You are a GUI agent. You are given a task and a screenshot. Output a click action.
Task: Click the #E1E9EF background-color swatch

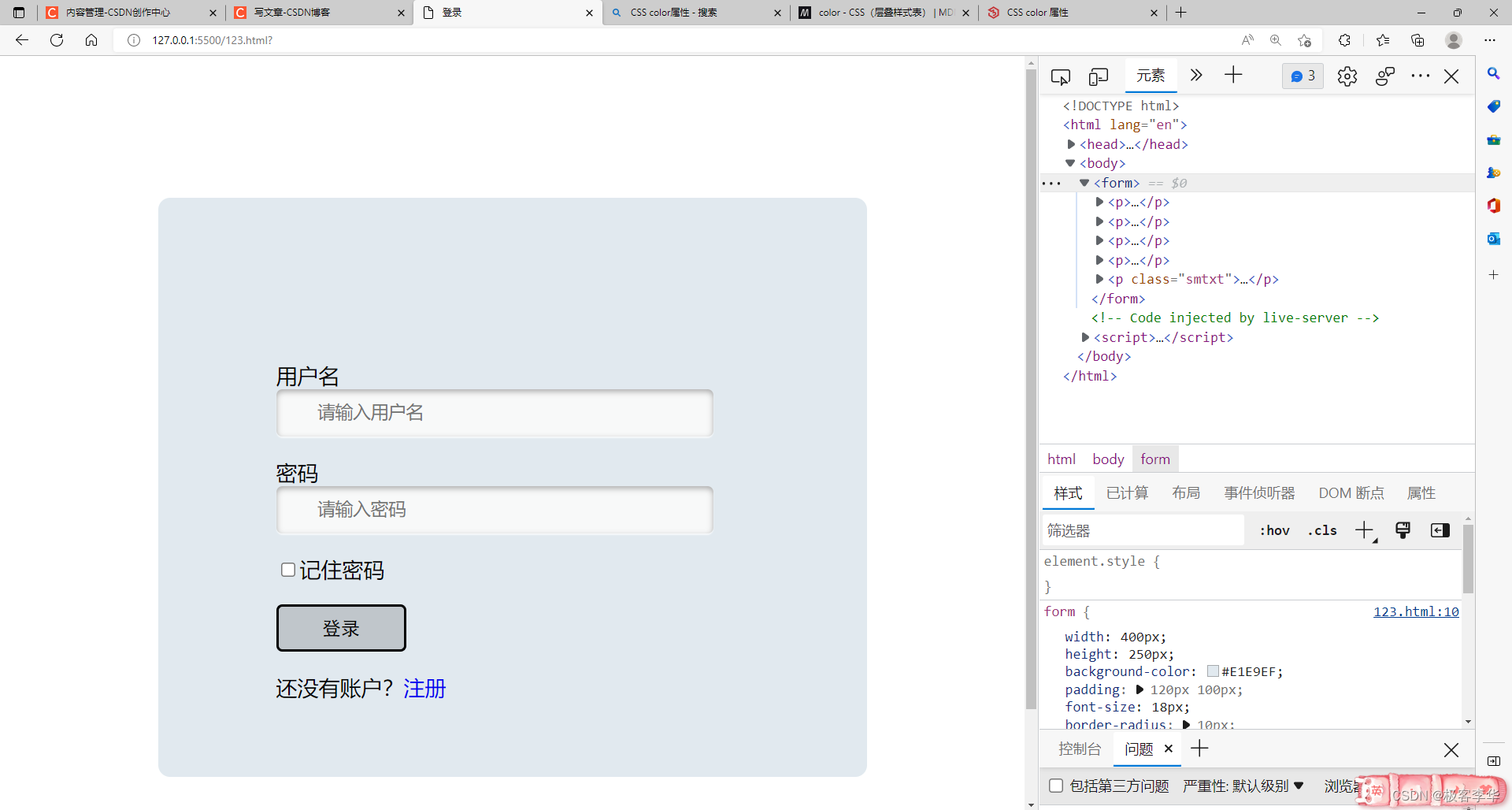[x=1213, y=671]
